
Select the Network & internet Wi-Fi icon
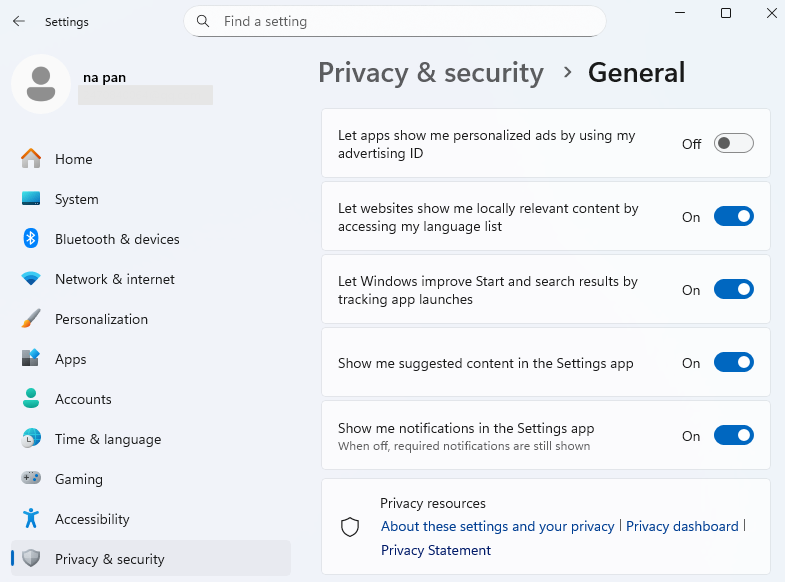click(31, 279)
